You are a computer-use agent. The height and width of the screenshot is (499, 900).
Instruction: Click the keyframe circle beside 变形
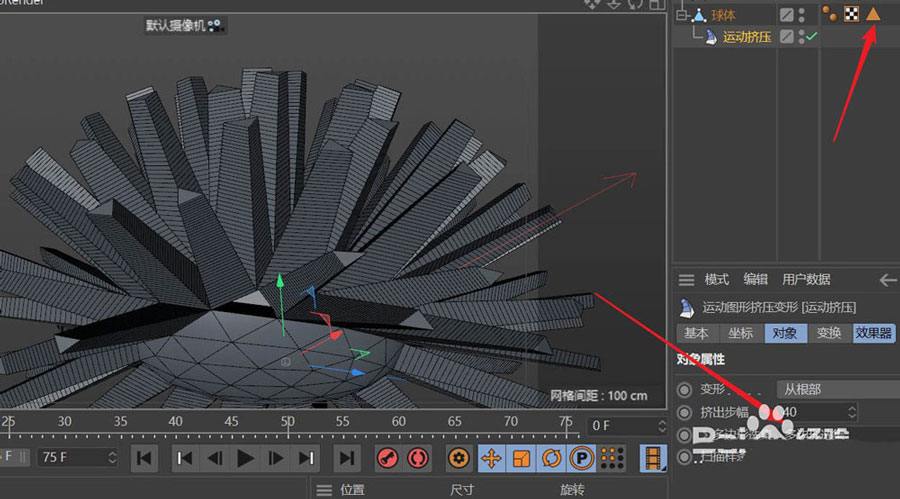[684, 389]
